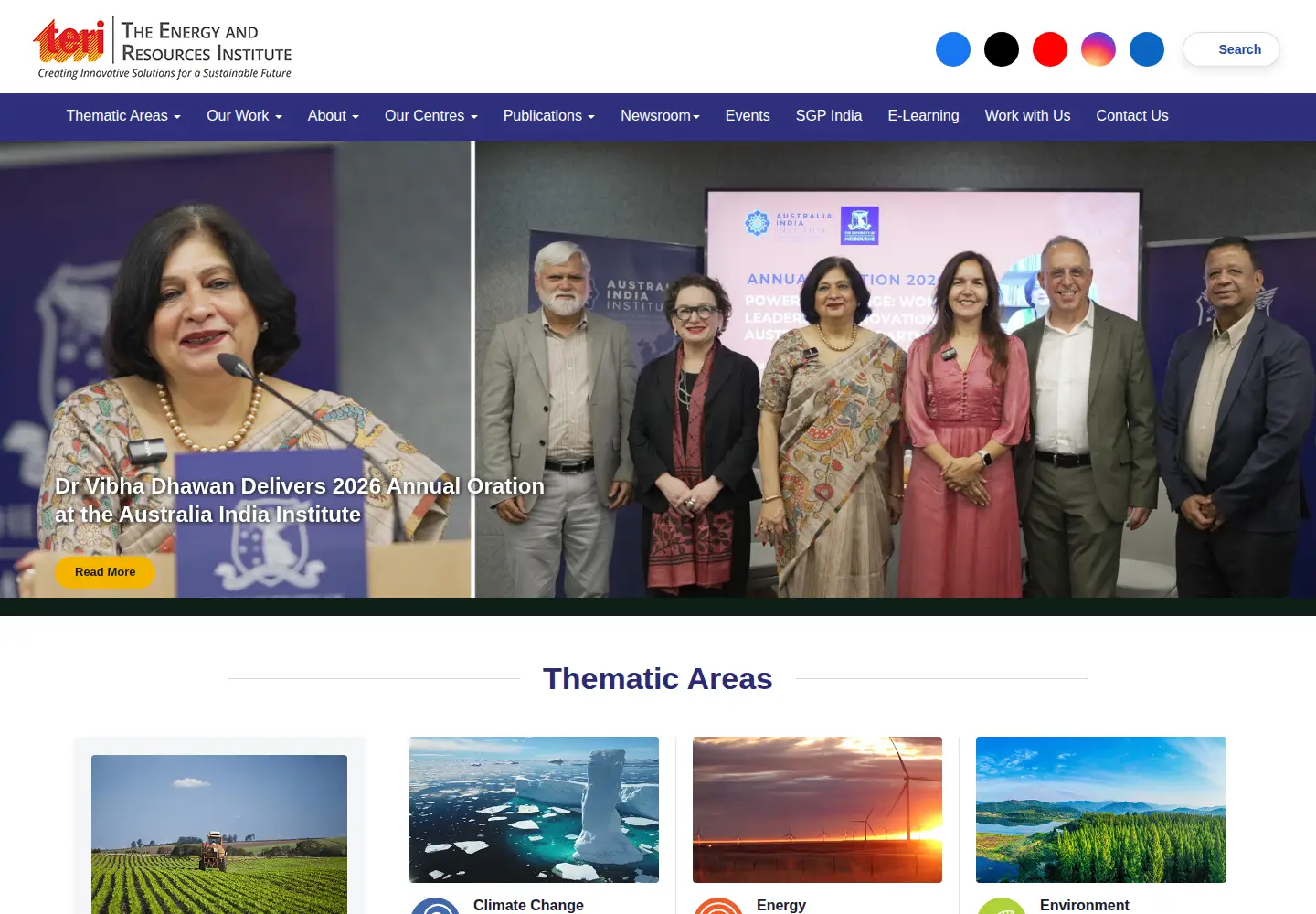Click the tractor farm field thumbnail
The image size is (1316, 914).
coord(219,834)
